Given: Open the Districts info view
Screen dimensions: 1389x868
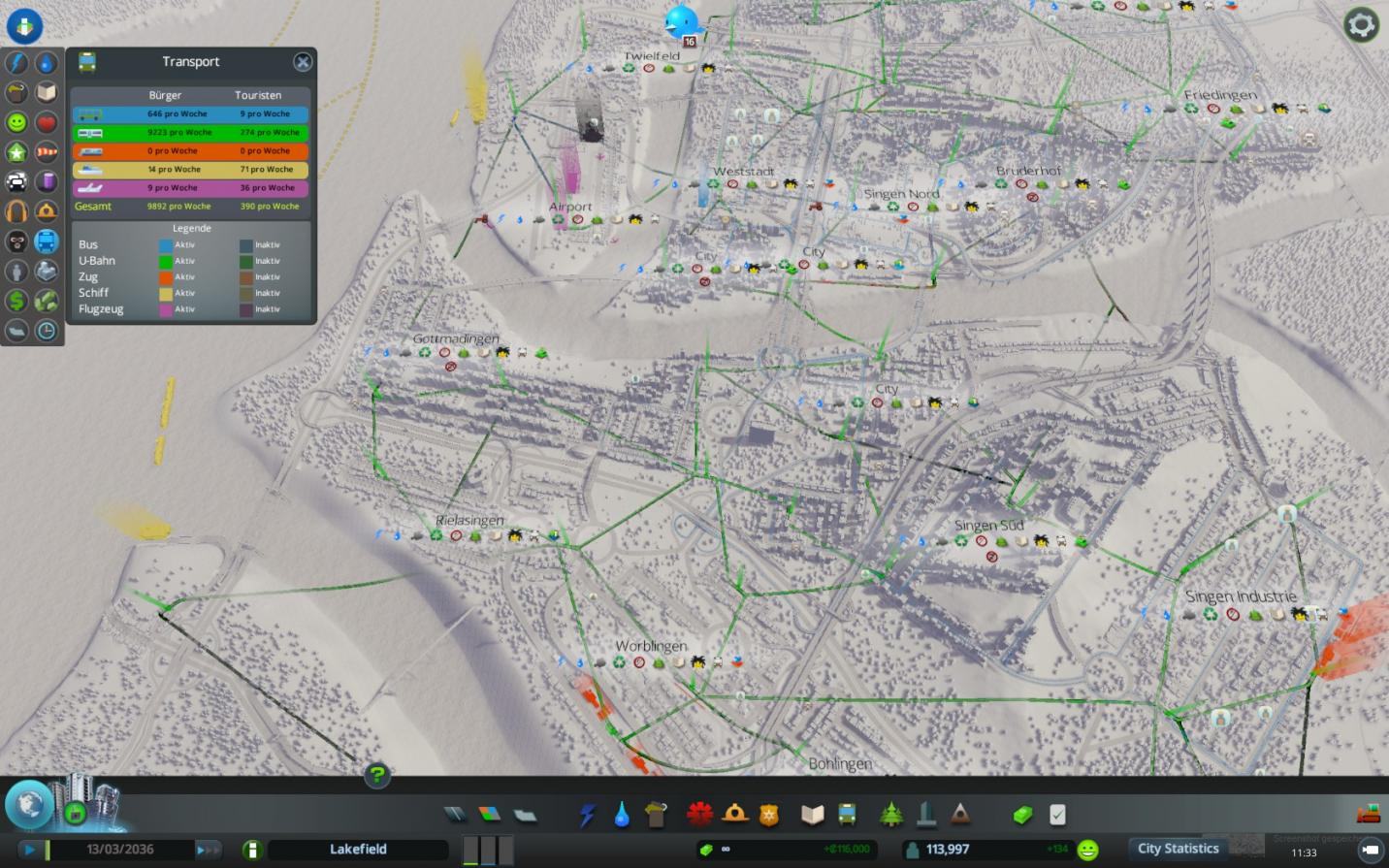Looking at the screenshot, I should [16, 331].
